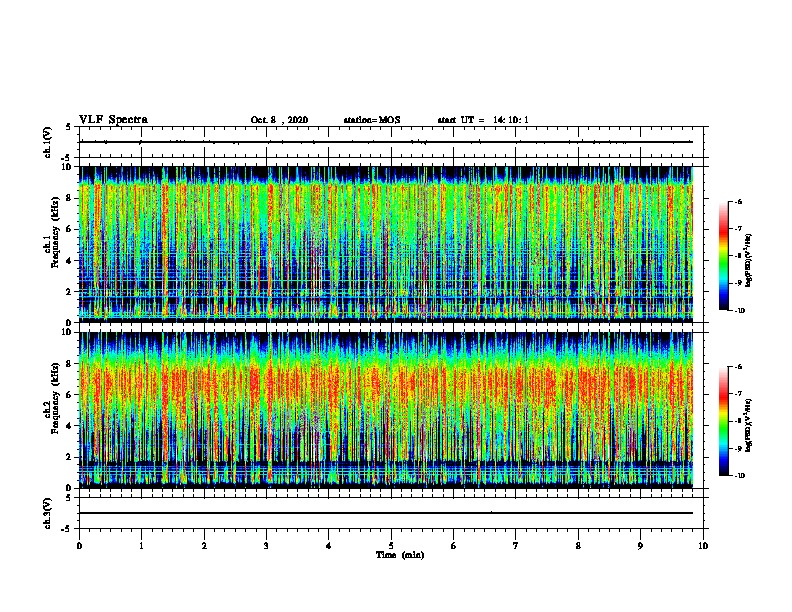Image resolution: width=792 pixels, height=612 pixels.
Task: Click the time axis tick label "8"
Action: point(578,546)
